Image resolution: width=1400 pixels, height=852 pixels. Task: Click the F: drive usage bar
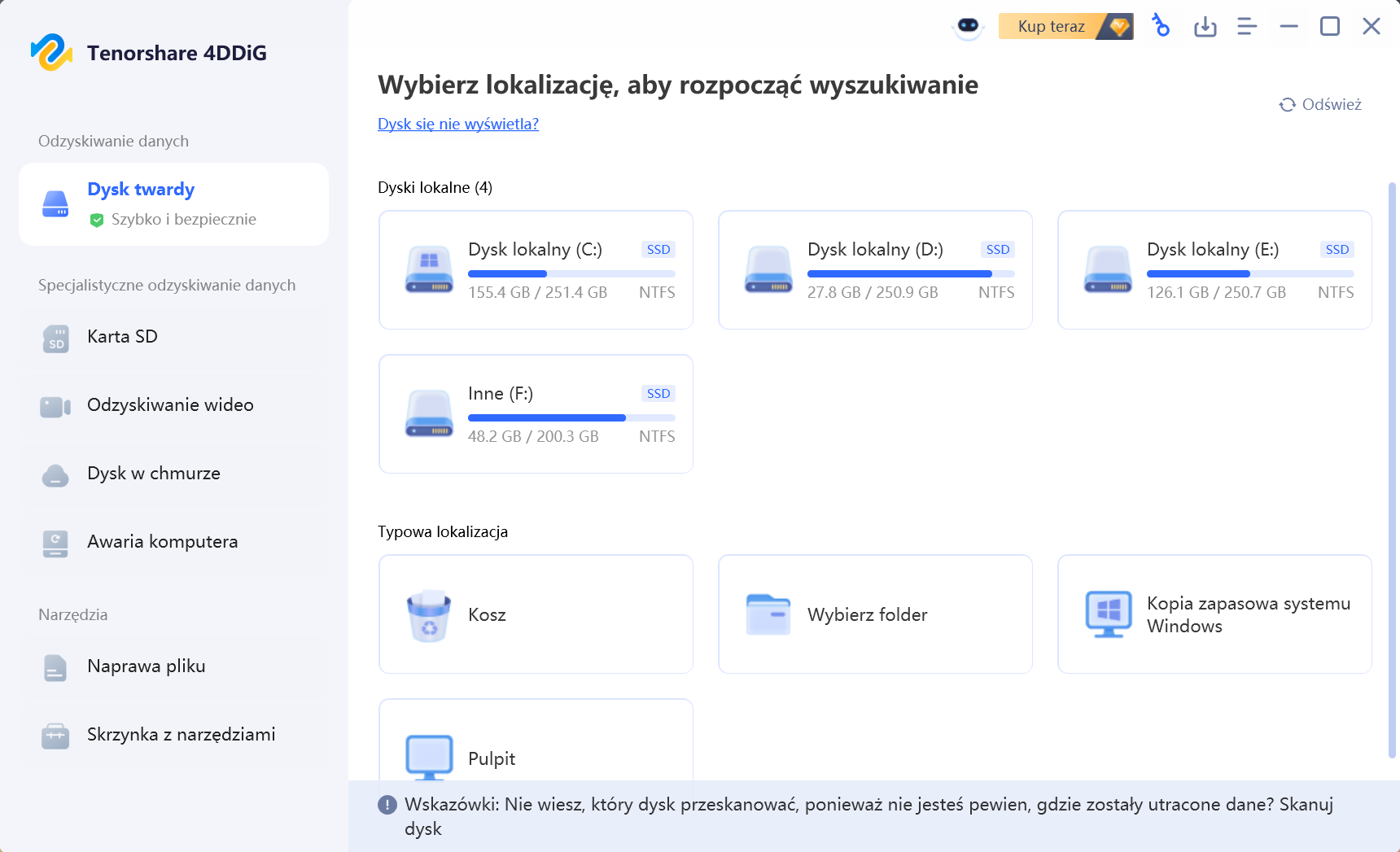tap(571, 417)
